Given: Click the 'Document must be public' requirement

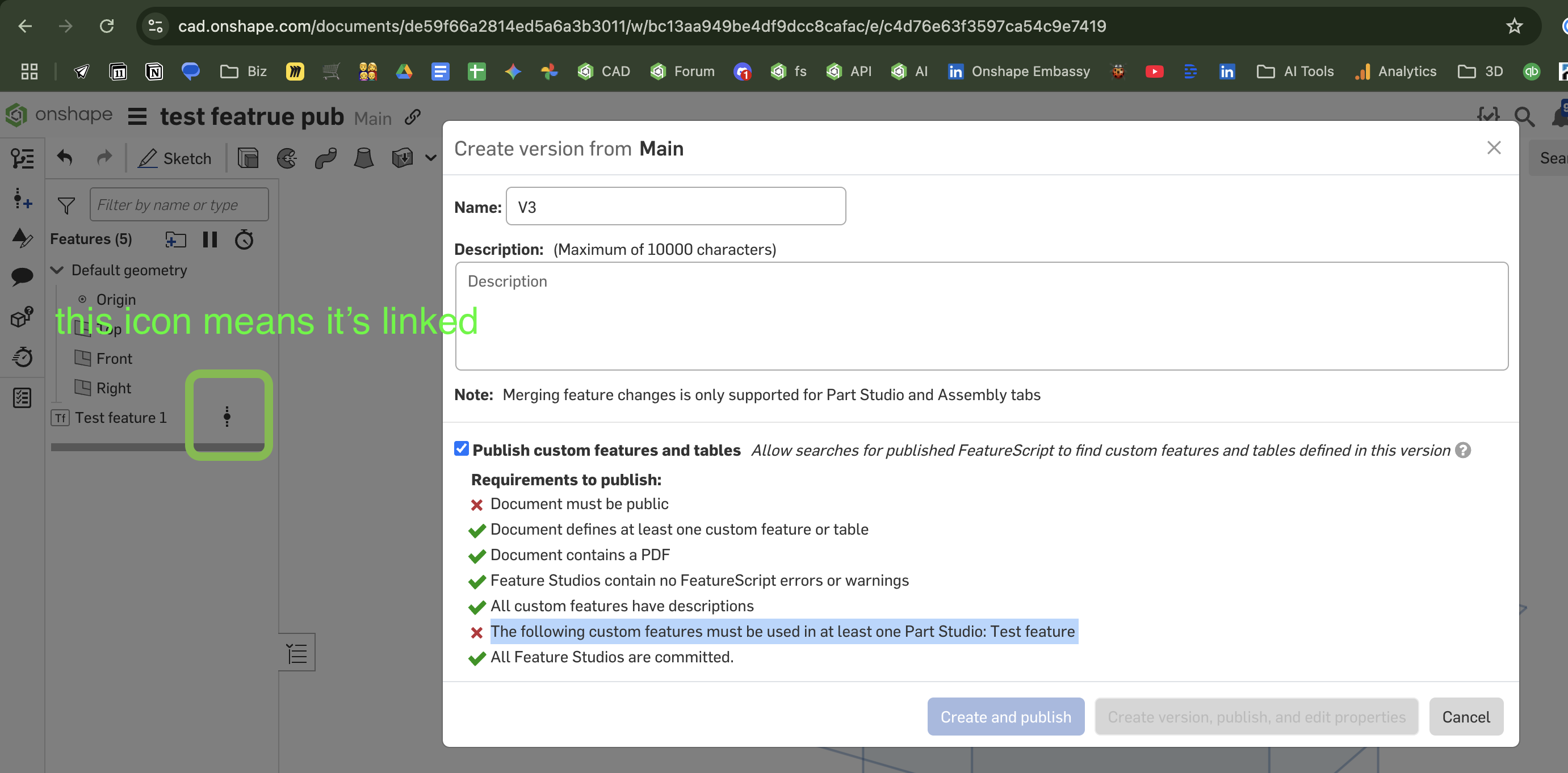Looking at the screenshot, I should point(579,504).
